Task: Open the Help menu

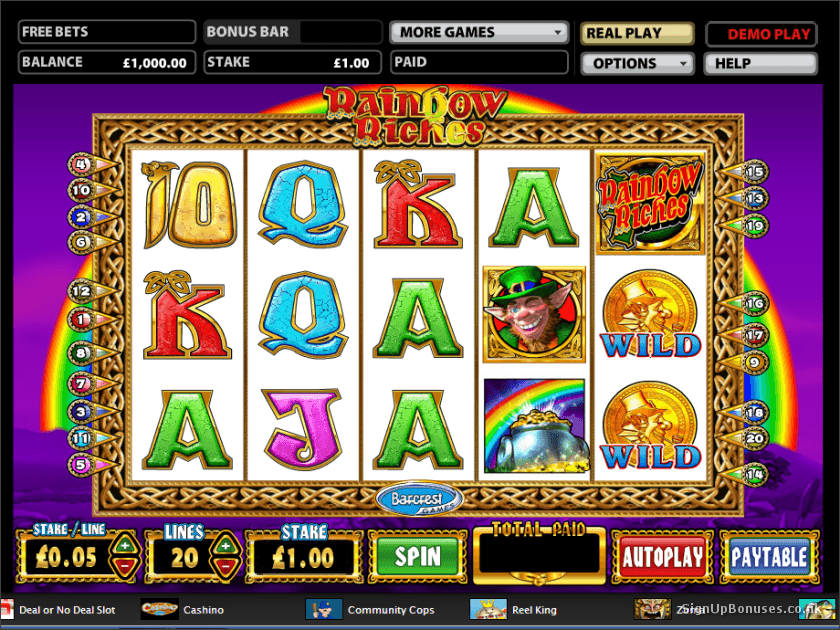Action: click(x=761, y=63)
